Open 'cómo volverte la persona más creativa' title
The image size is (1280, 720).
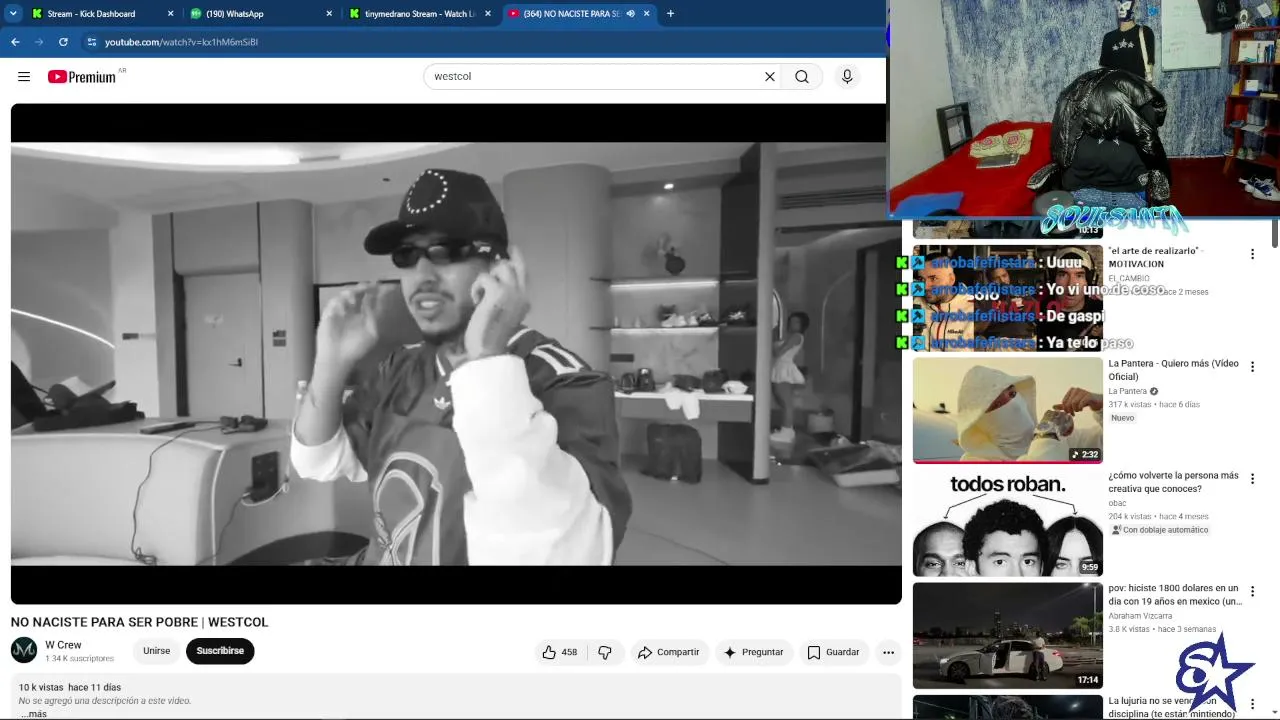[x=1173, y=482]
